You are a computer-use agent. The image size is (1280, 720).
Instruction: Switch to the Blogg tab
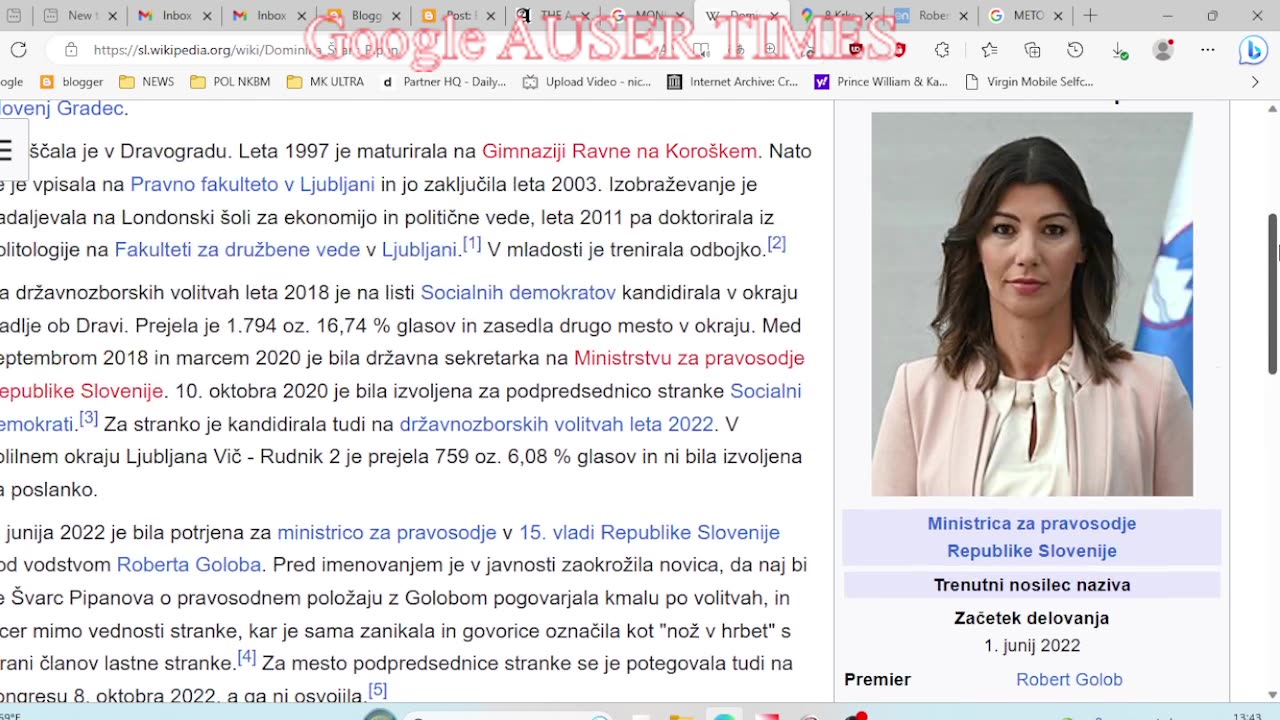point(365,16)
